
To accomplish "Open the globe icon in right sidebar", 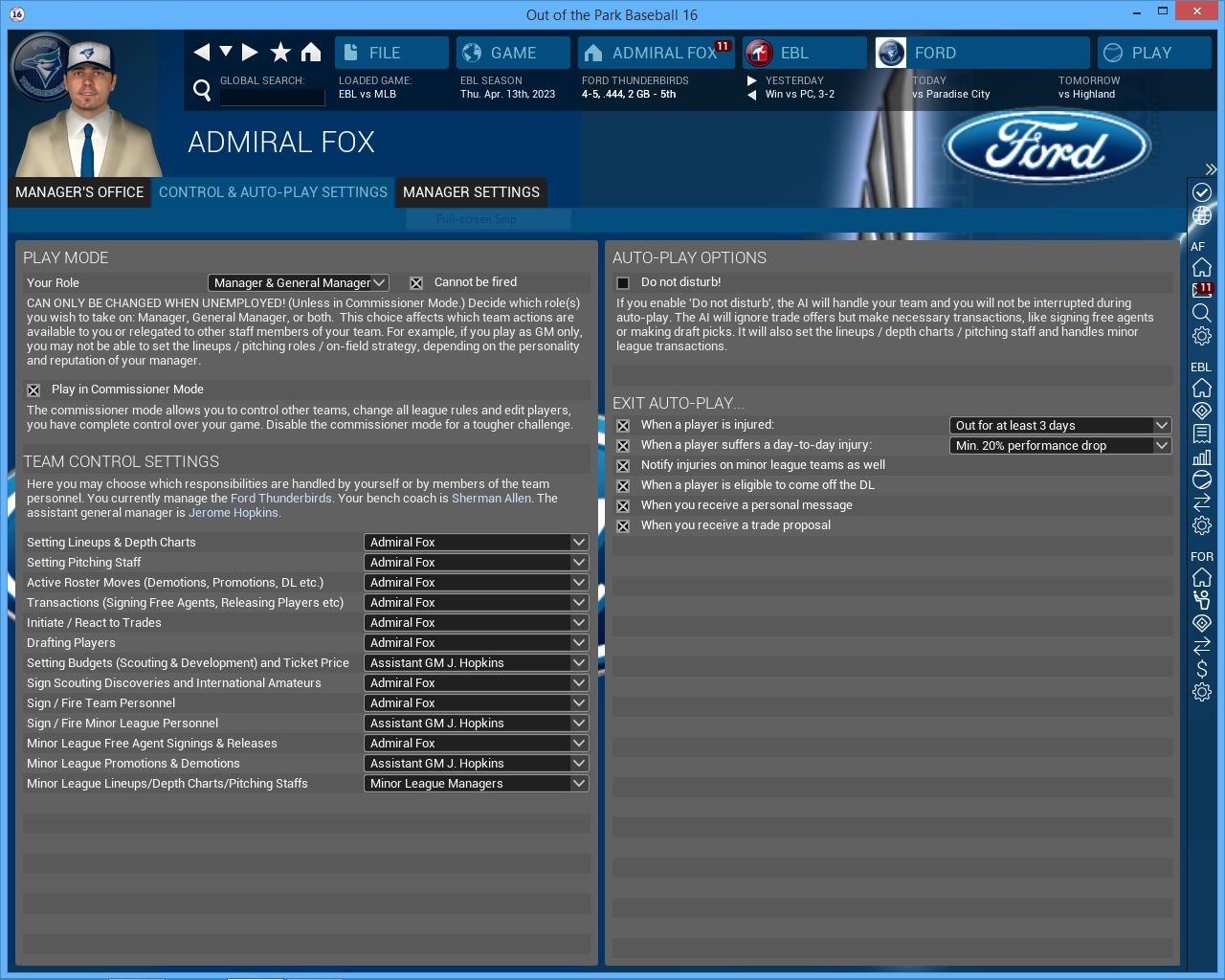I will [1202, 216].
